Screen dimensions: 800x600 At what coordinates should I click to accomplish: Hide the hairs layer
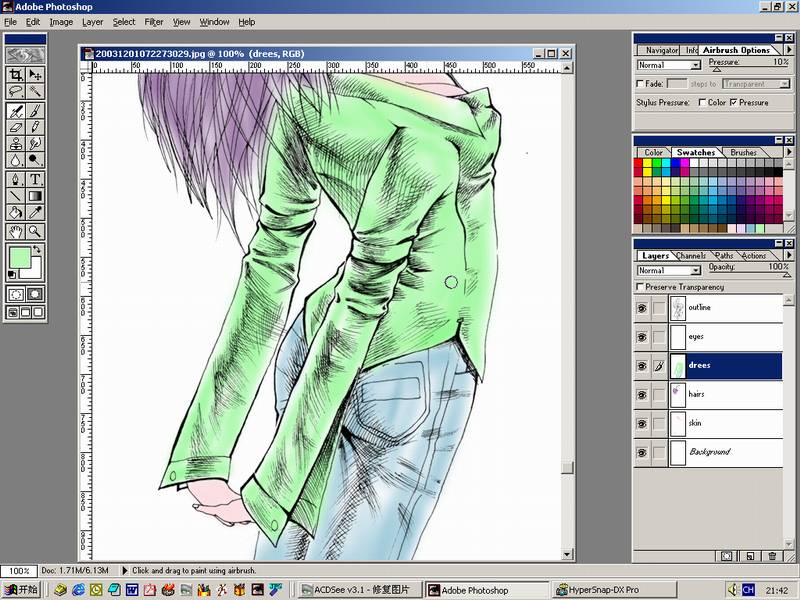click(642, 394)
